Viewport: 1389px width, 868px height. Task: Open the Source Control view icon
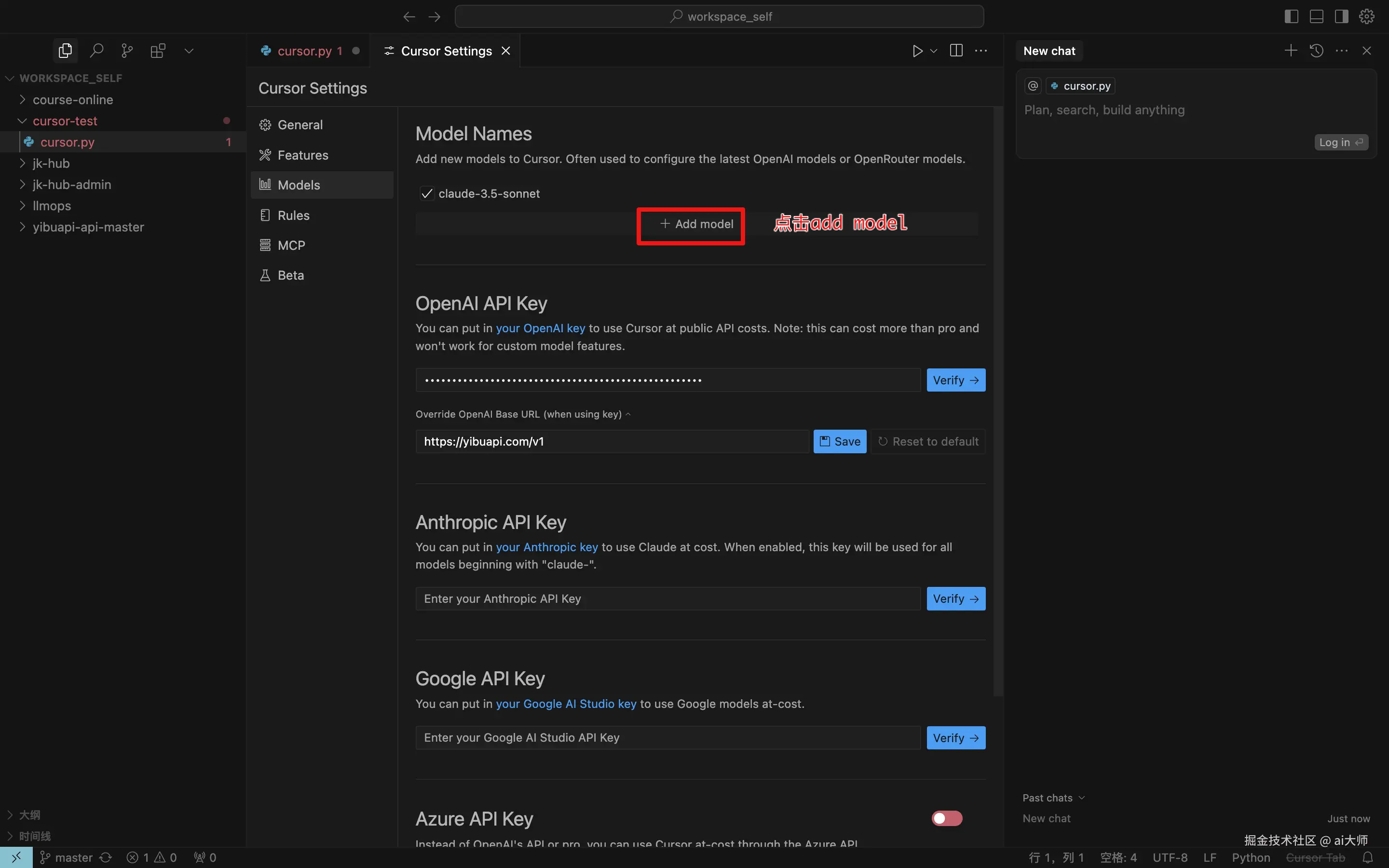[127, 51]
